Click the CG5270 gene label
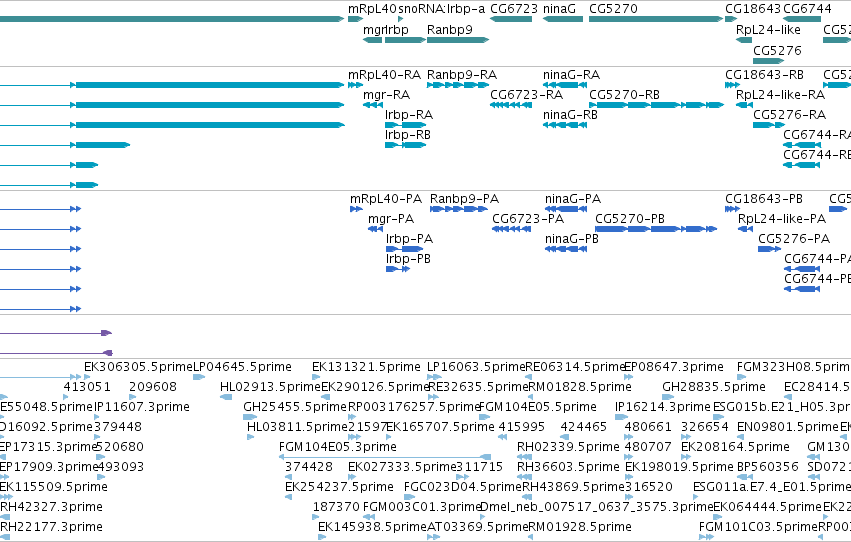This screenshot has width=851, height=542. tap(613, 9)
